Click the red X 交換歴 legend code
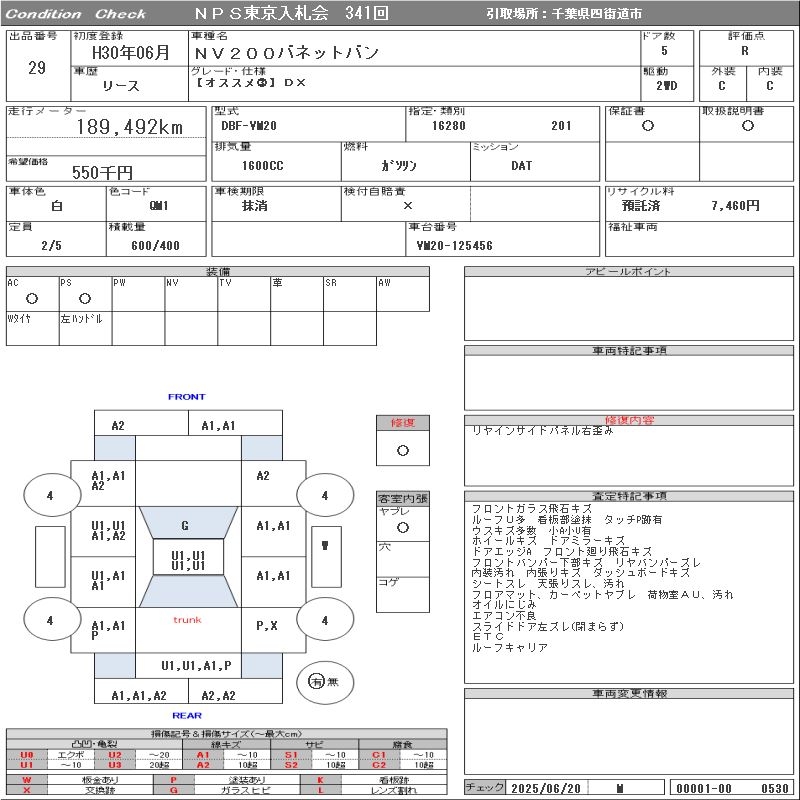 (x=27, y=790)
